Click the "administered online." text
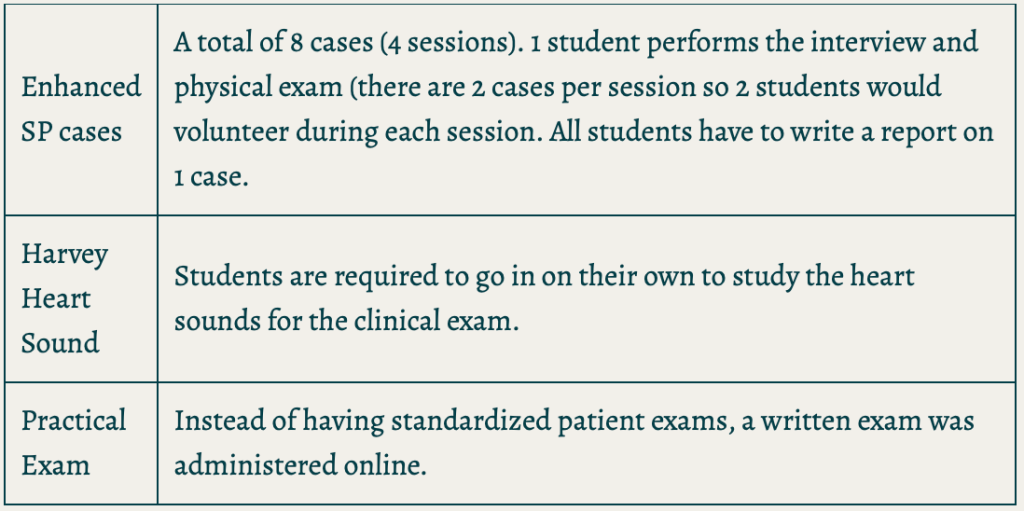Screen dimensions: 1024x511 pos(300,465)
